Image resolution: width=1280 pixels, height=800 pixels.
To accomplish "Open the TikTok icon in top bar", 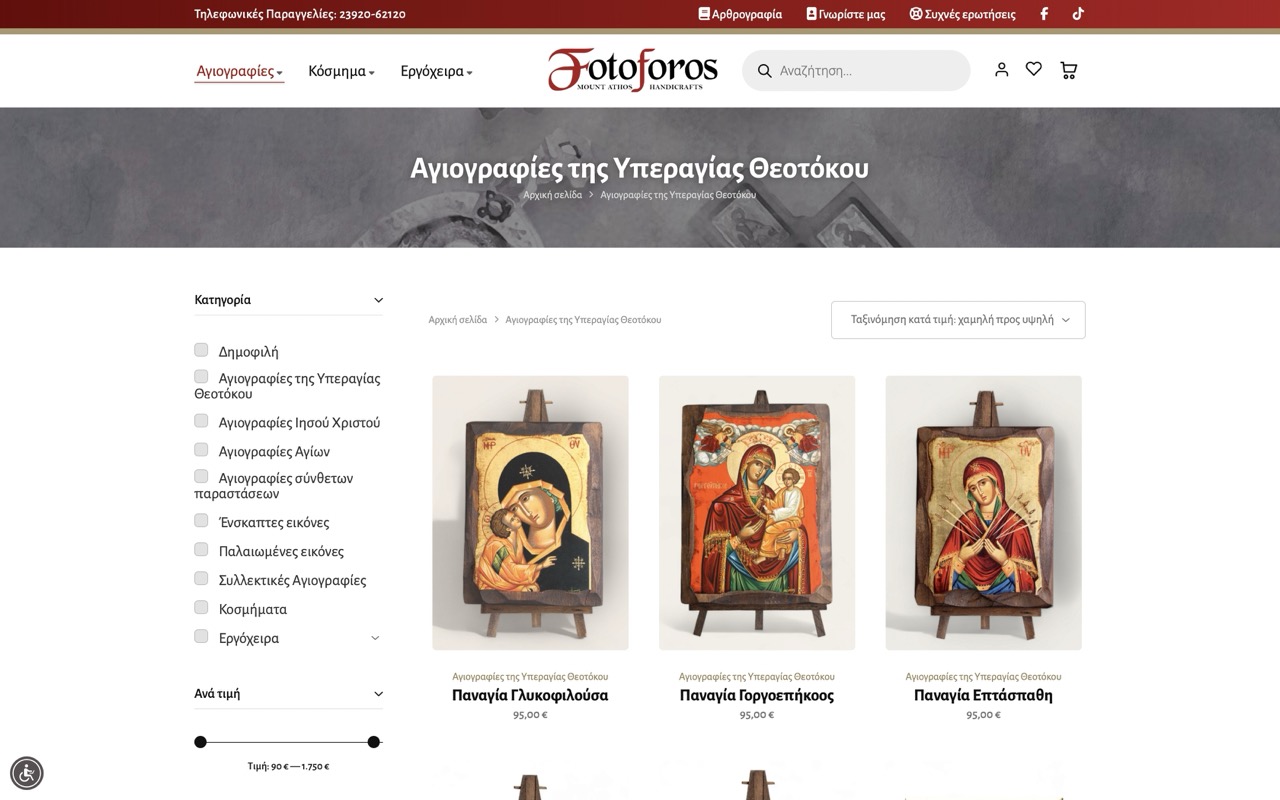I will (1078, 14).
